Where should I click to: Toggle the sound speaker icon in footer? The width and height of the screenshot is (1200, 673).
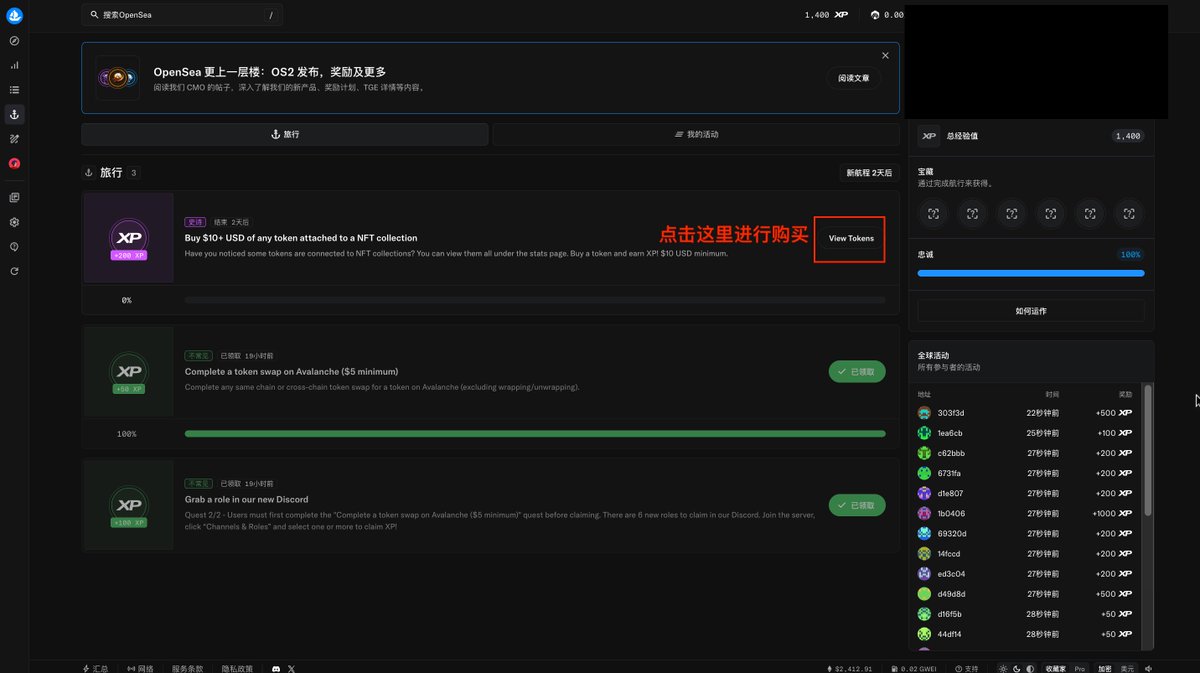click(x=1149, y=668)
